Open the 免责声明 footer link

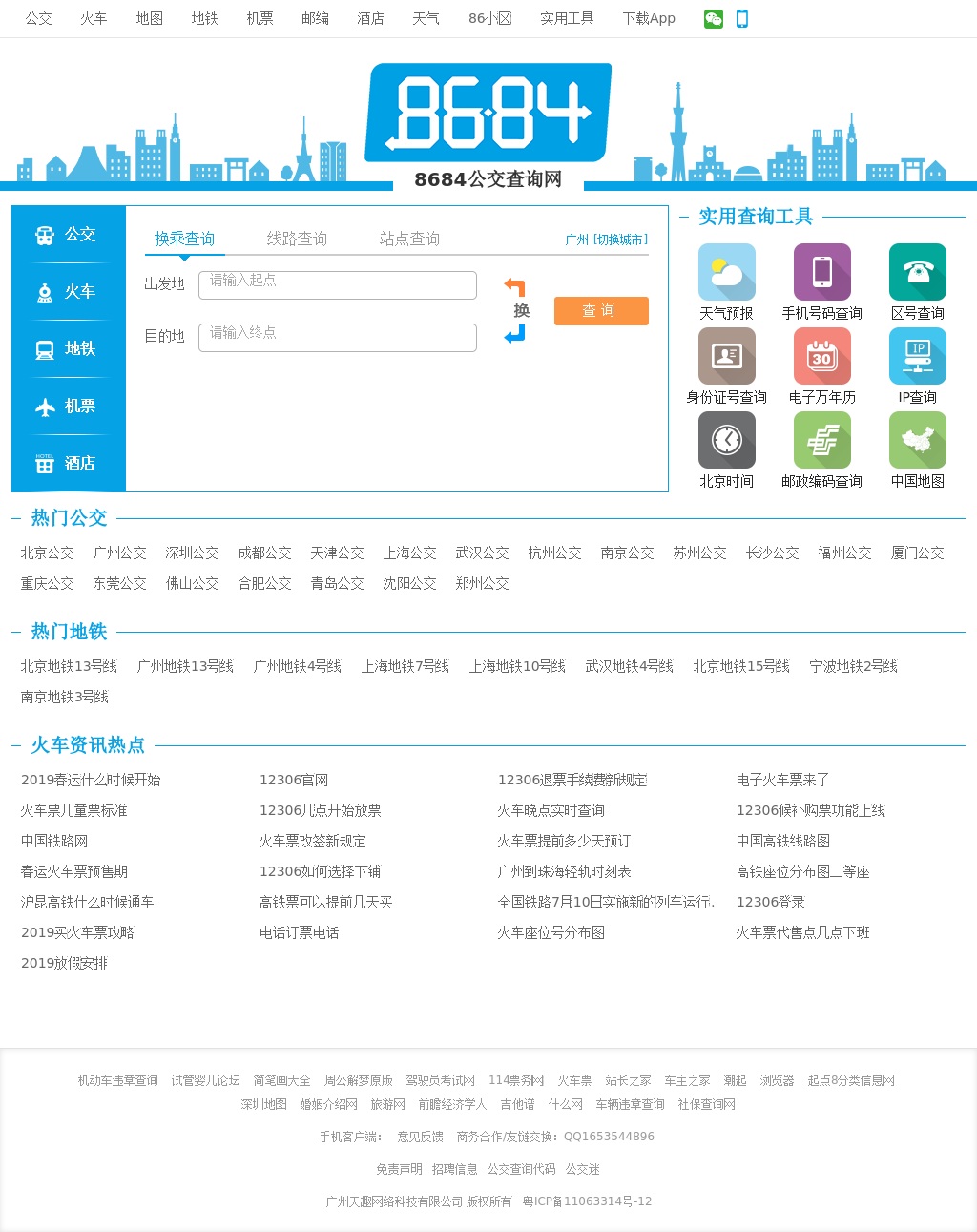point(399,1169)
